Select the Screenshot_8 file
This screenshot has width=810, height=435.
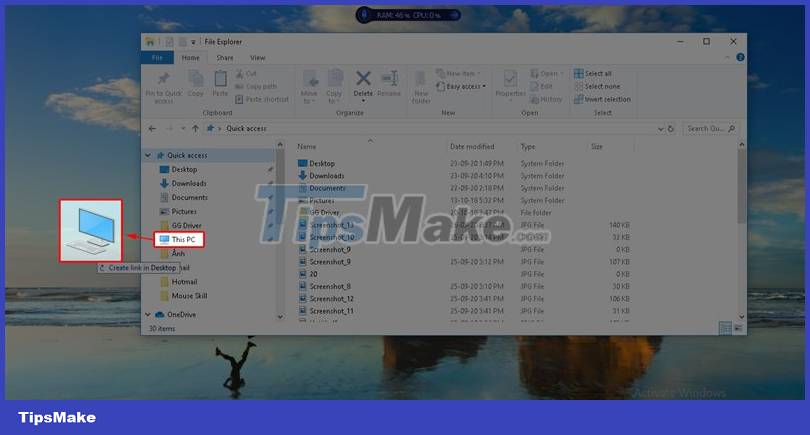463,287
